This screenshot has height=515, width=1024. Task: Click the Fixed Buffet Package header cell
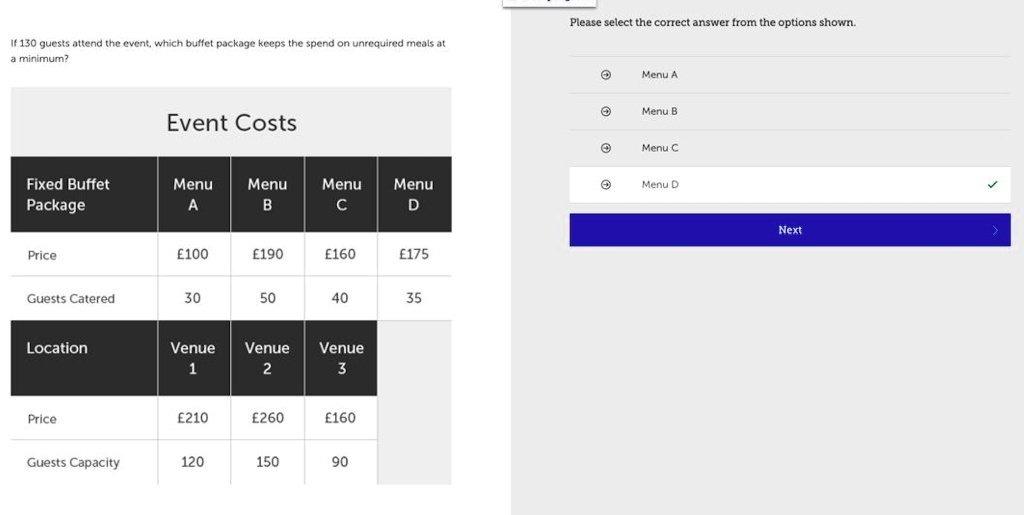68,194
